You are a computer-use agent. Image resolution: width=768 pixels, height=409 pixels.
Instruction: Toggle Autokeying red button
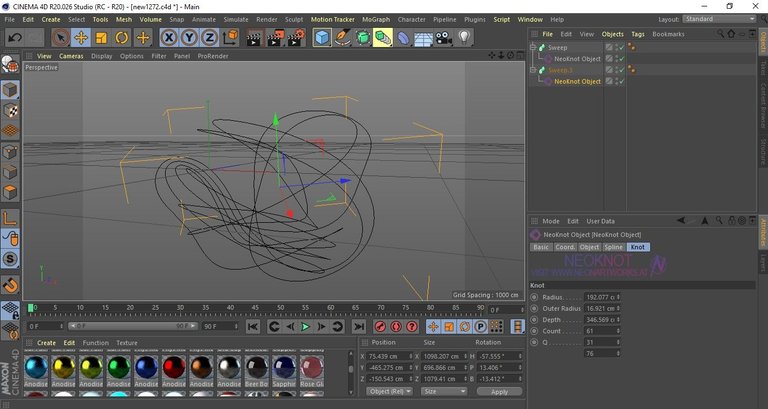point(396,327)
